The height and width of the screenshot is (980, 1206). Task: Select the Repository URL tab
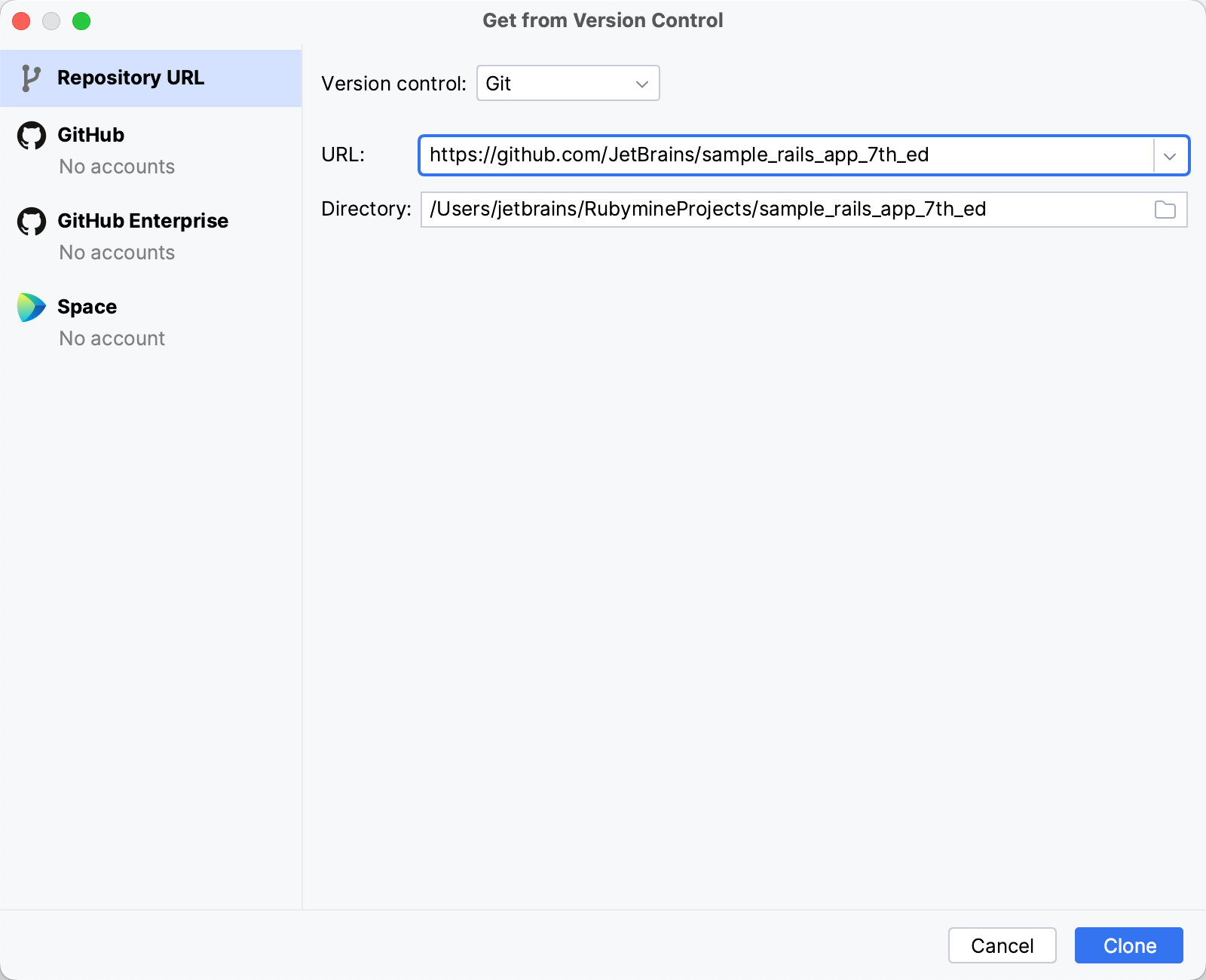click(130, 77)
